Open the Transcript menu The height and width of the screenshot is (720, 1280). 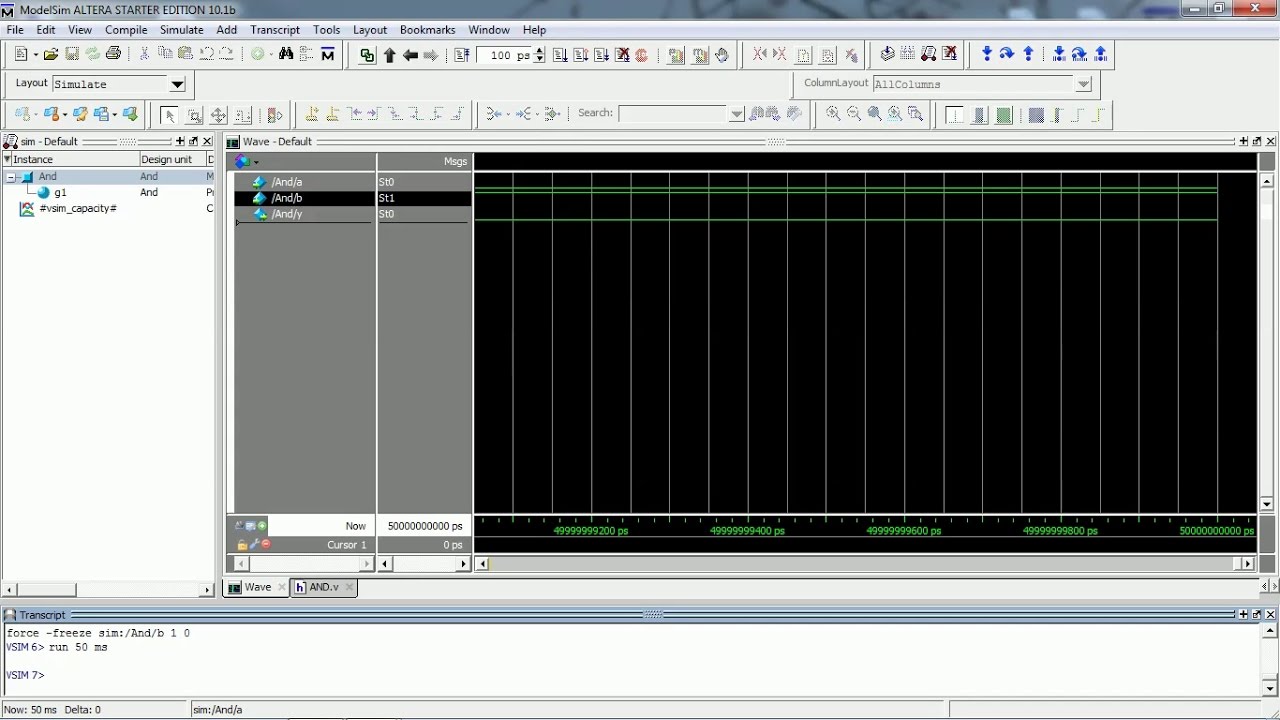275,30
